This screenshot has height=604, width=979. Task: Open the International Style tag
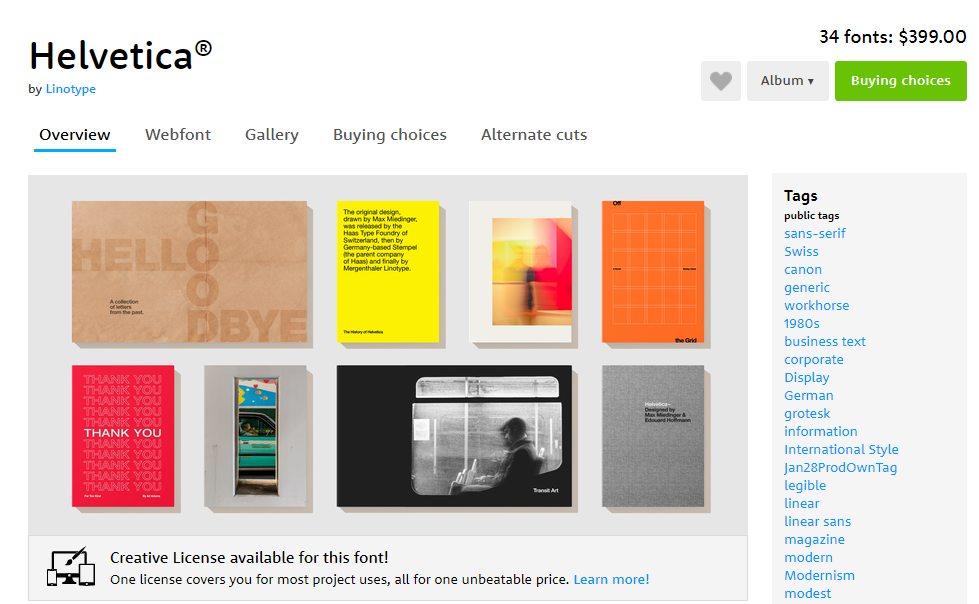point(841,450)
